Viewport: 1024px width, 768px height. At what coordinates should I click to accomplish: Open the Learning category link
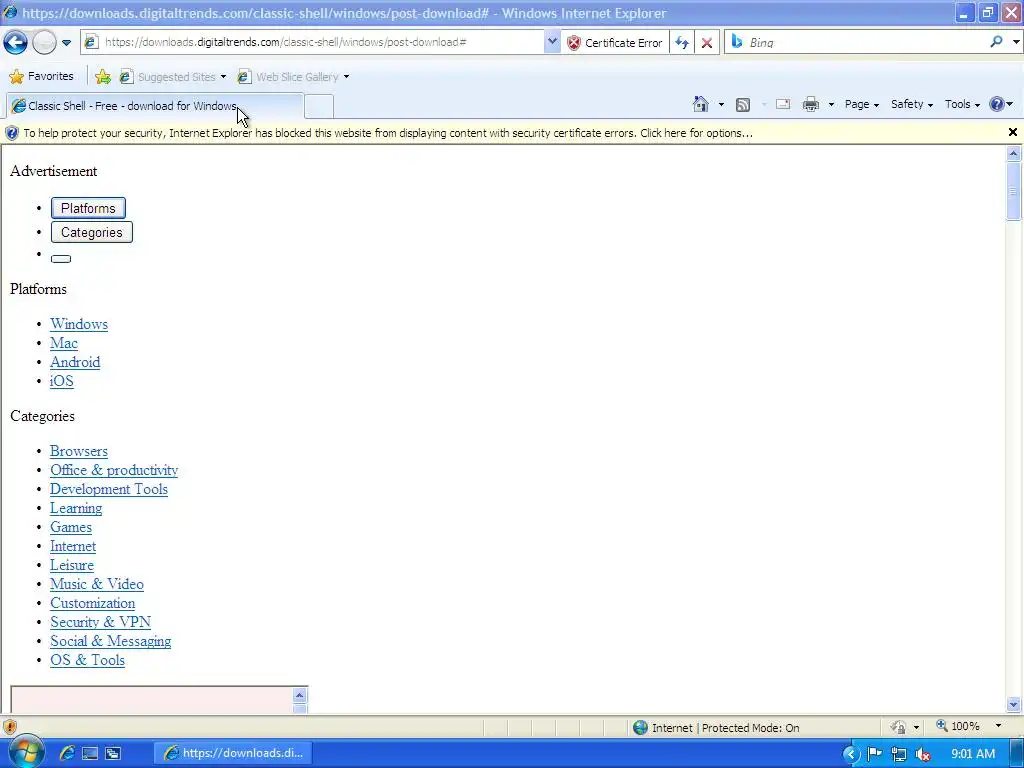pyautogui.click(x=76, y=508)
